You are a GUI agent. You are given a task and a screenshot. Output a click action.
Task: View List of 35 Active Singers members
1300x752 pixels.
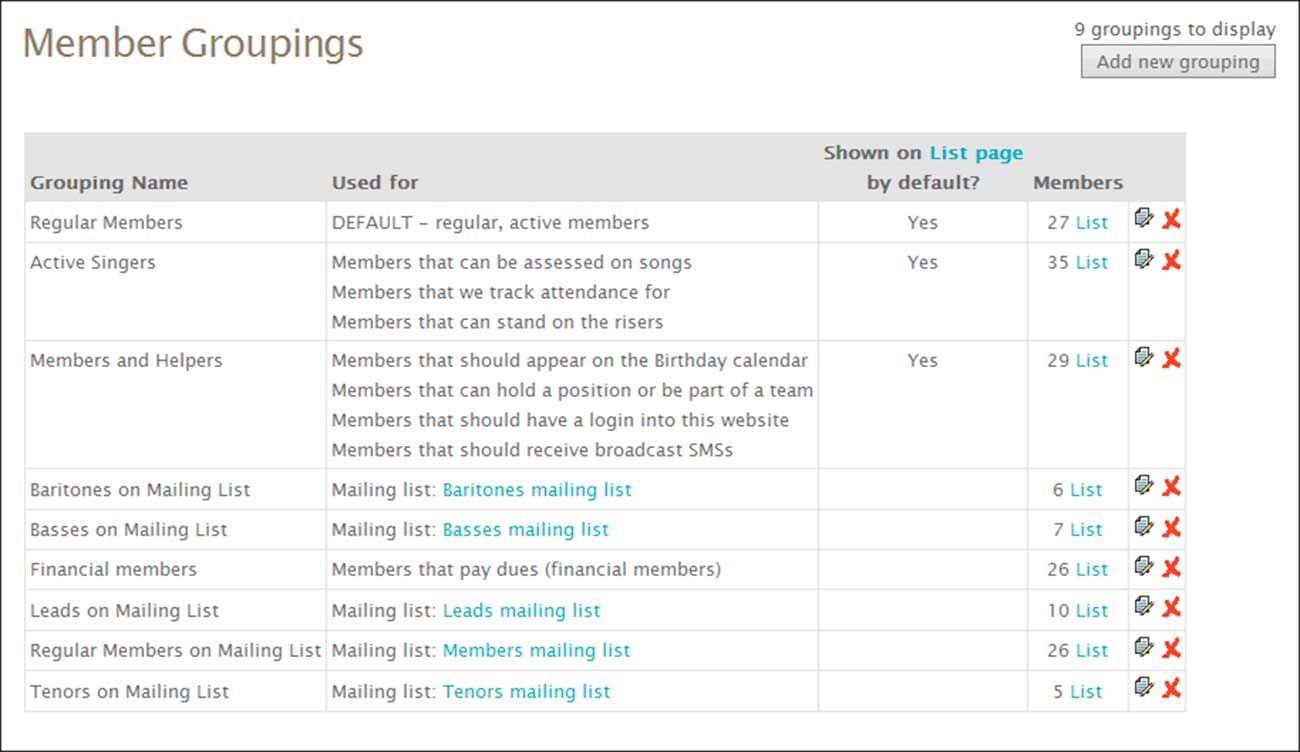click(1092, 263)
